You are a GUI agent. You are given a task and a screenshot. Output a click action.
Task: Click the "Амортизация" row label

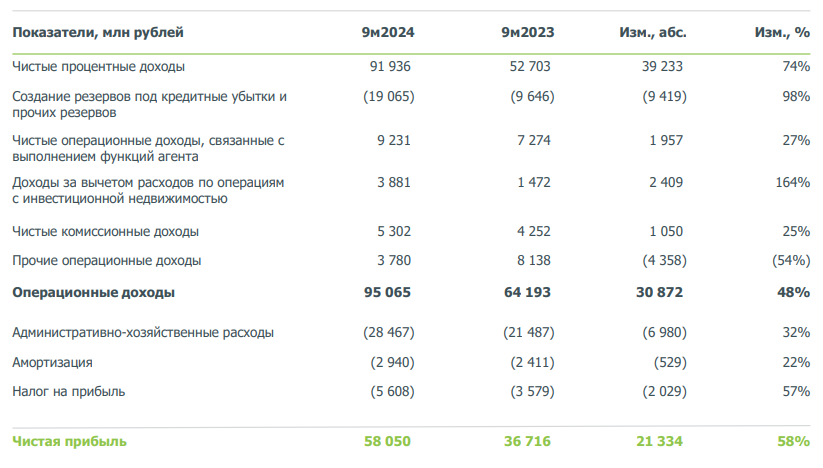click(52, 362)
